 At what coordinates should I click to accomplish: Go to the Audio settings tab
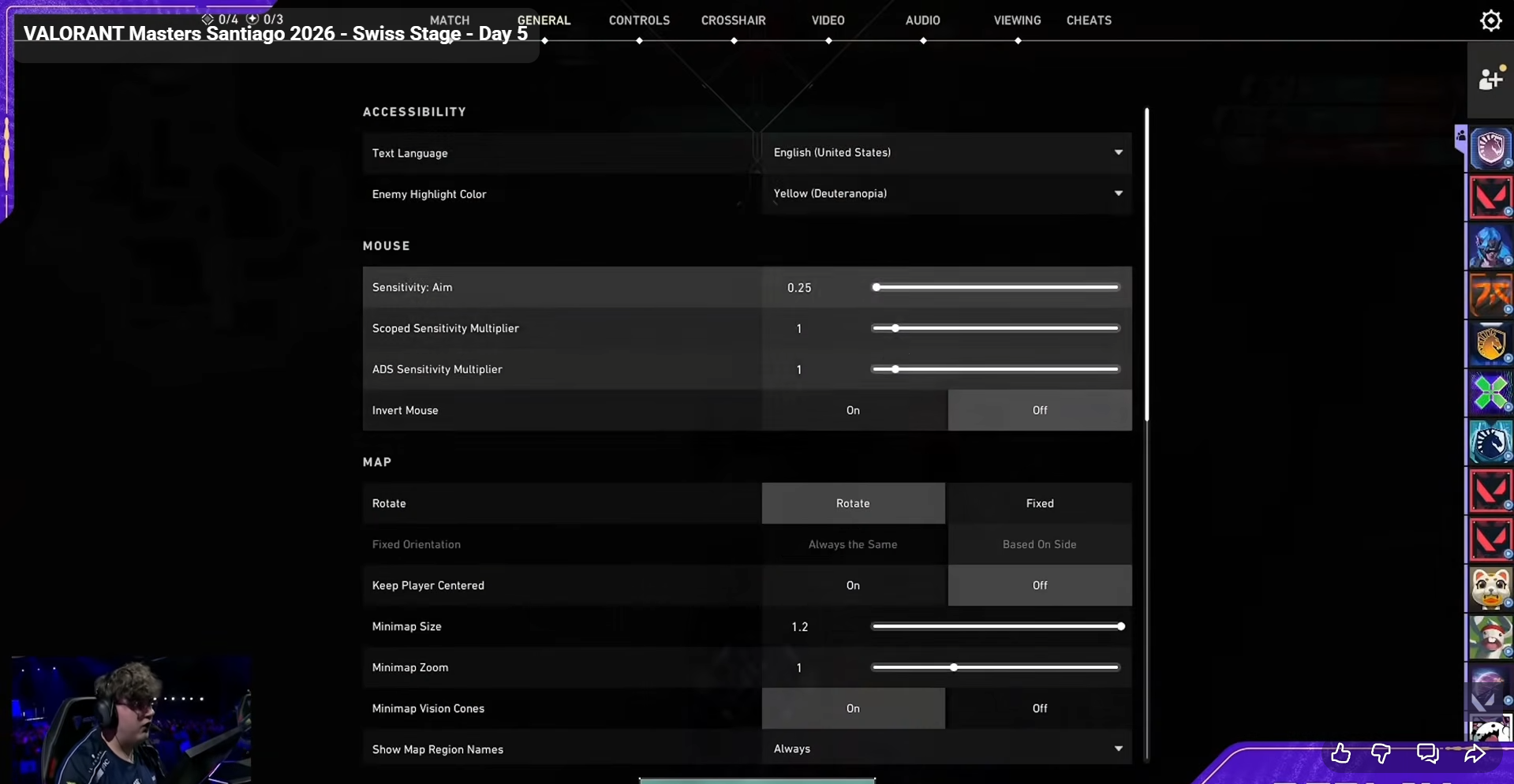[x=922, y=21]
